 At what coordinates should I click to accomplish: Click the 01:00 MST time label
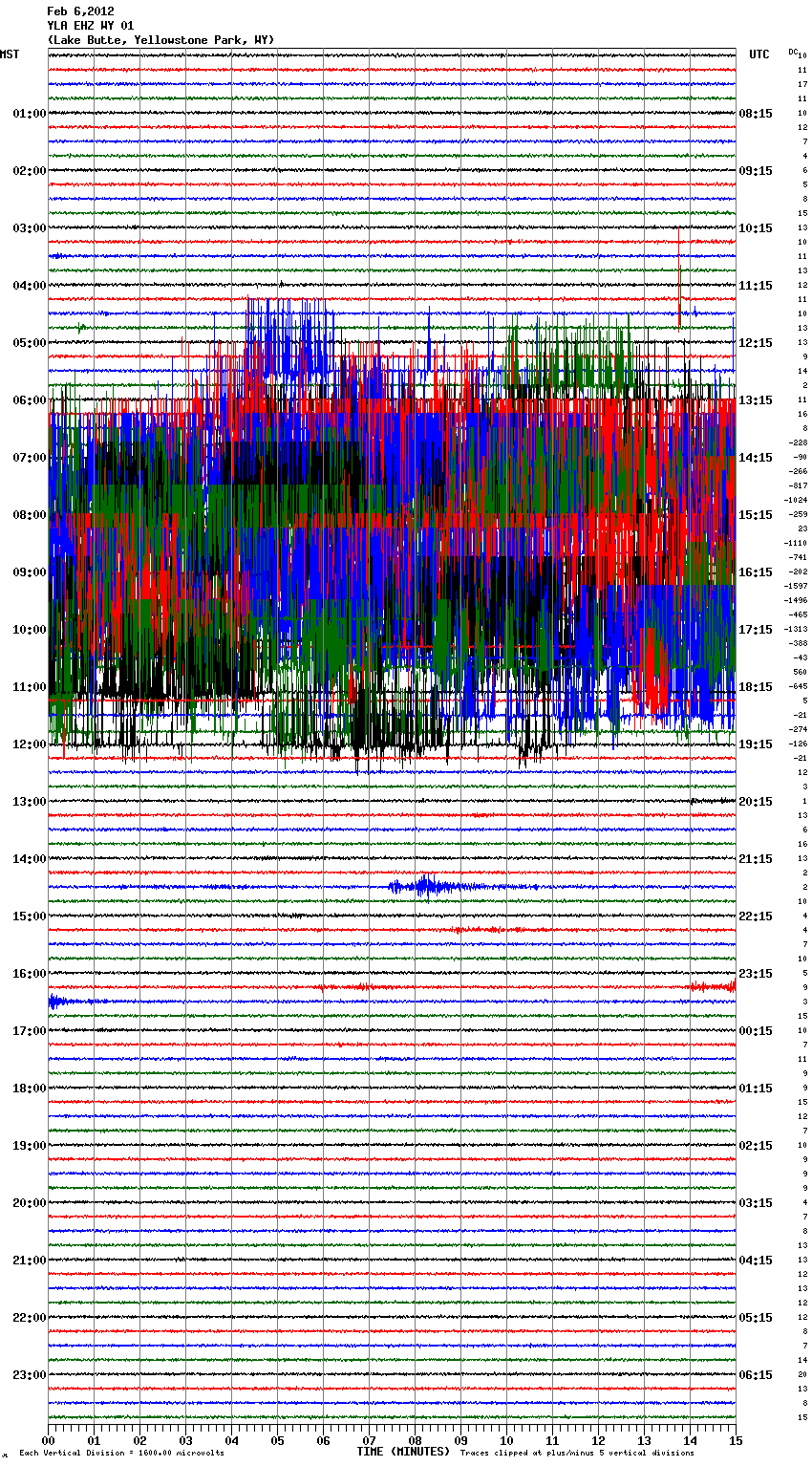(30, 114)
